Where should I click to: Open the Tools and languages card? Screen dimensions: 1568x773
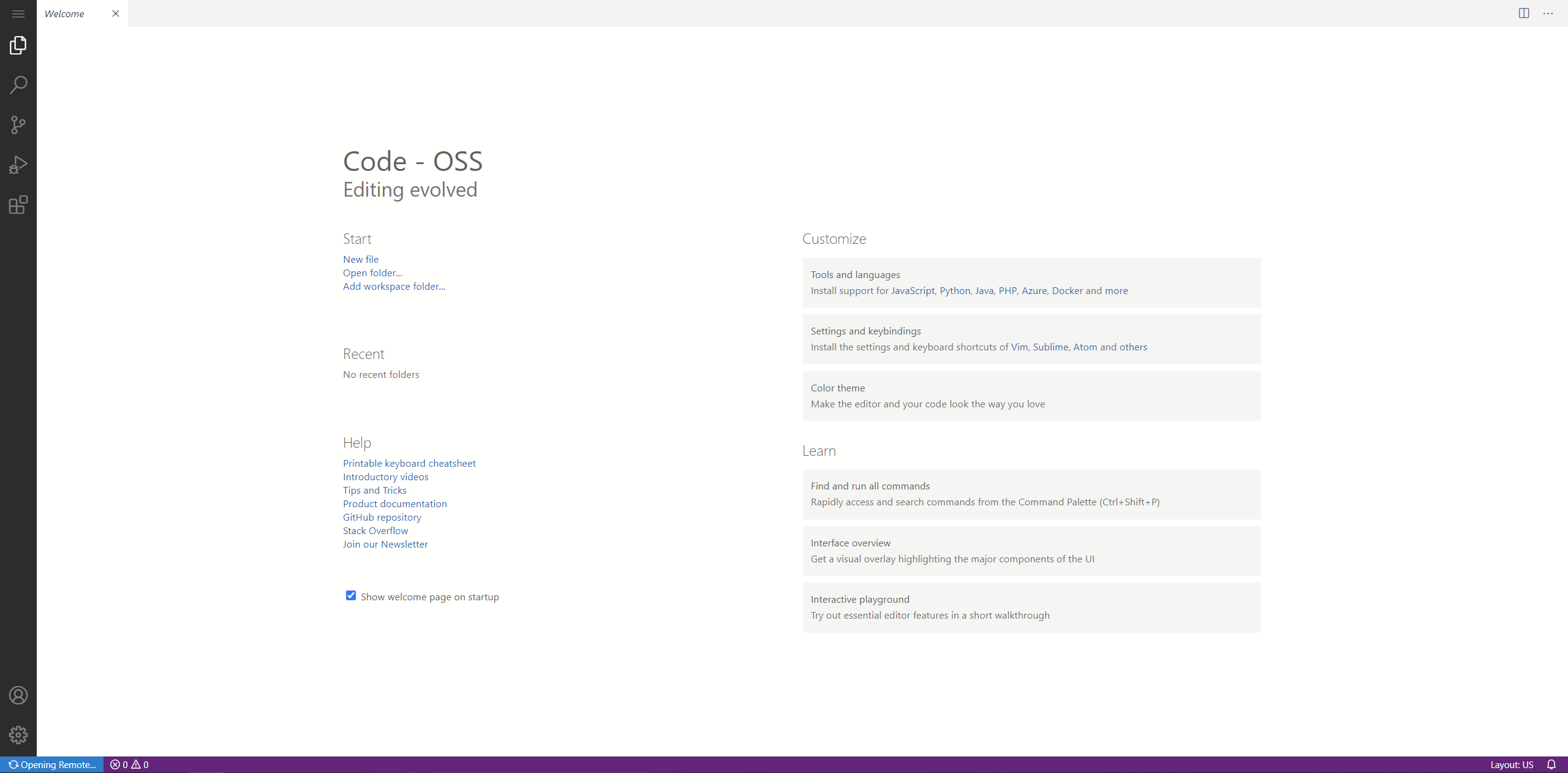[1031, 282]
